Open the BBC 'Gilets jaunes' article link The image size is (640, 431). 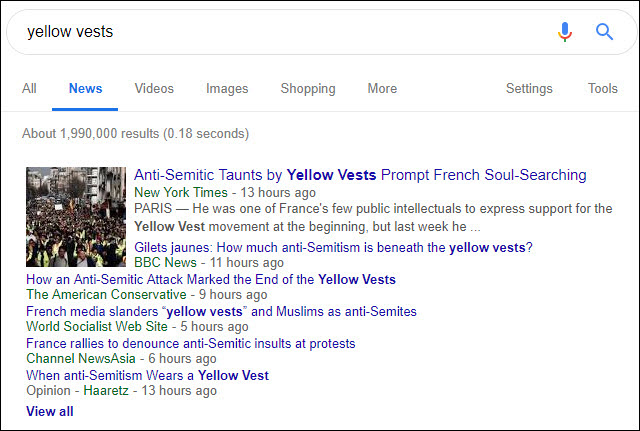coord(333,248)
